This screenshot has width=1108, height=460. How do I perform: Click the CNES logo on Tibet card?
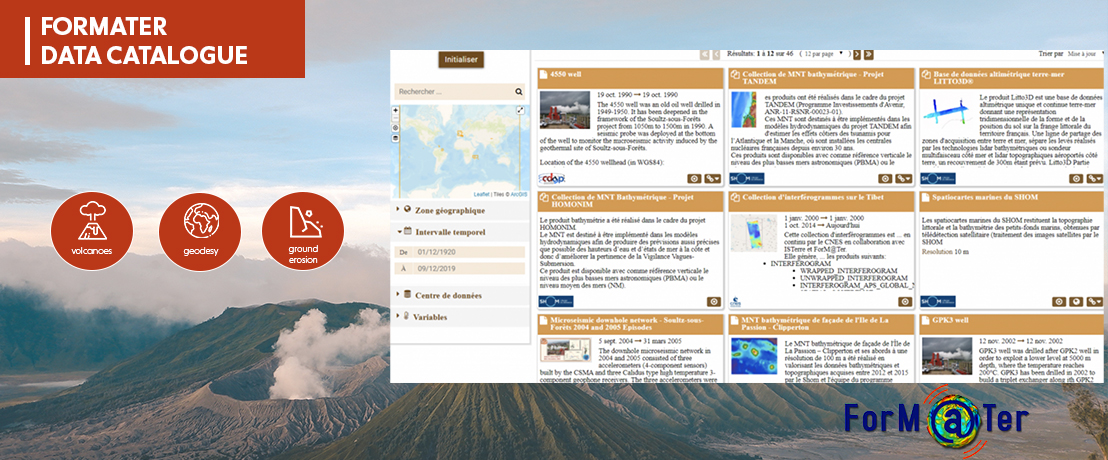click(736, 302)
